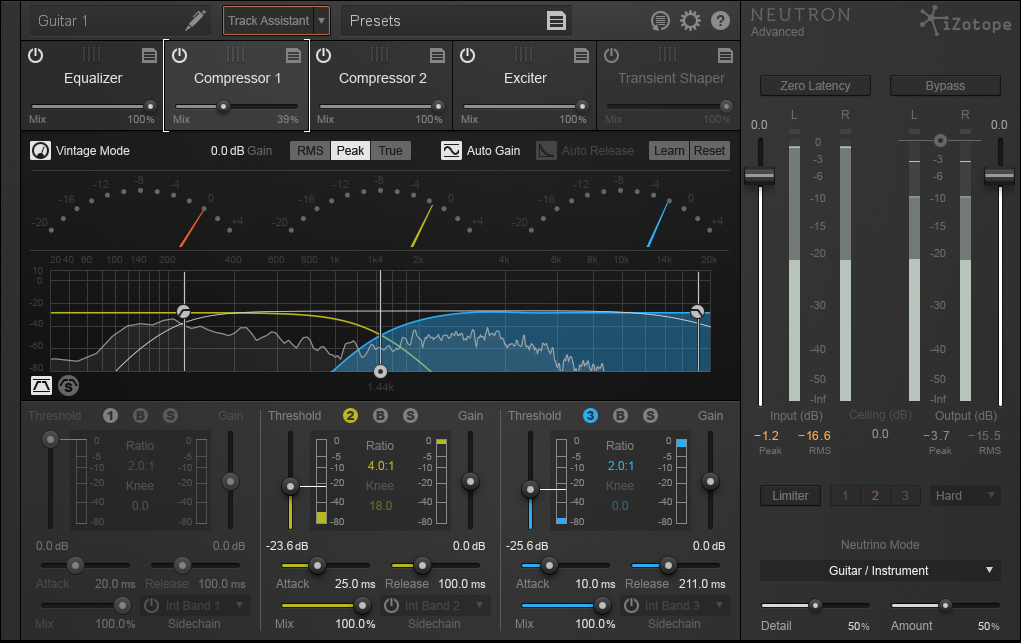Open Equalizer module preset list icon
1021x643 pixels.
(149, 55)
